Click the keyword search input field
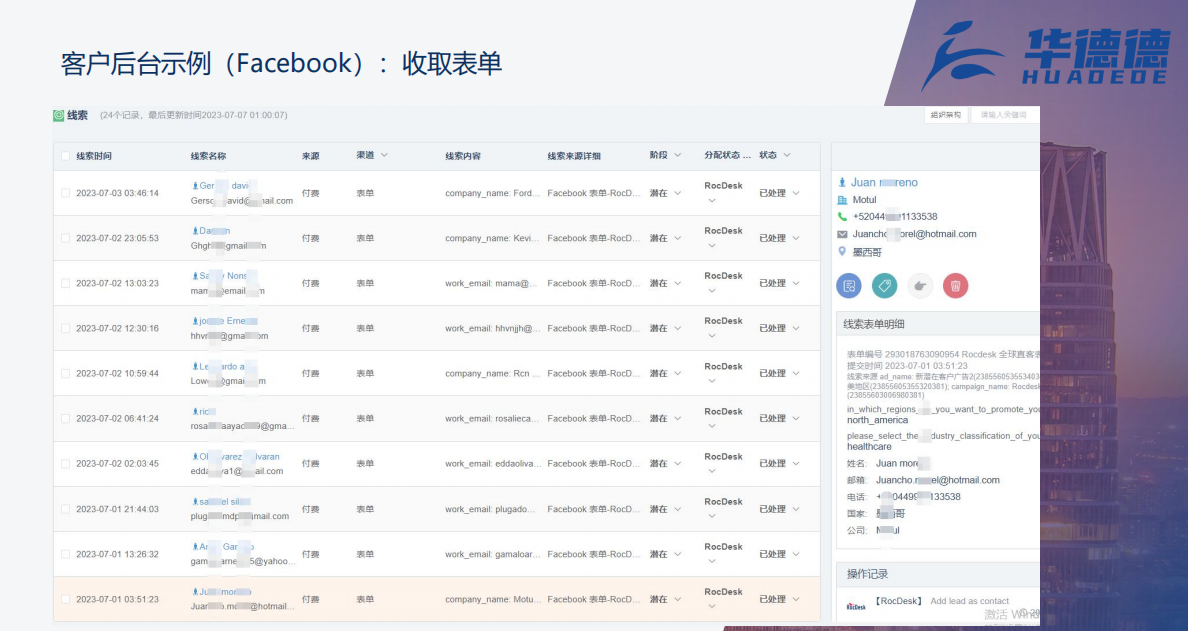The height and width of the screenshot is (631, 1188). point(1004,115)
